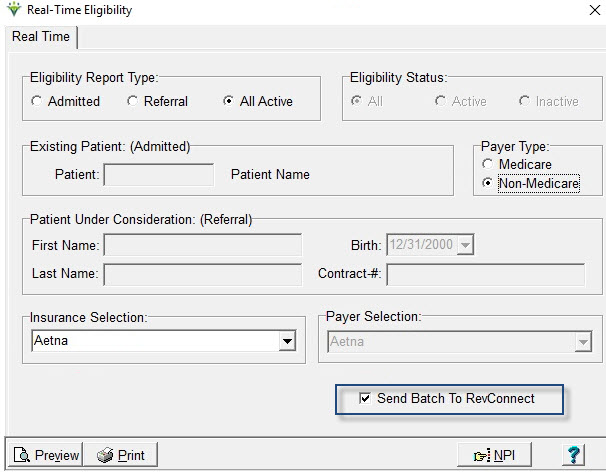This screenshot has width=606, height=473.
Task: Click the First Name text field
Action: (203, 245)
